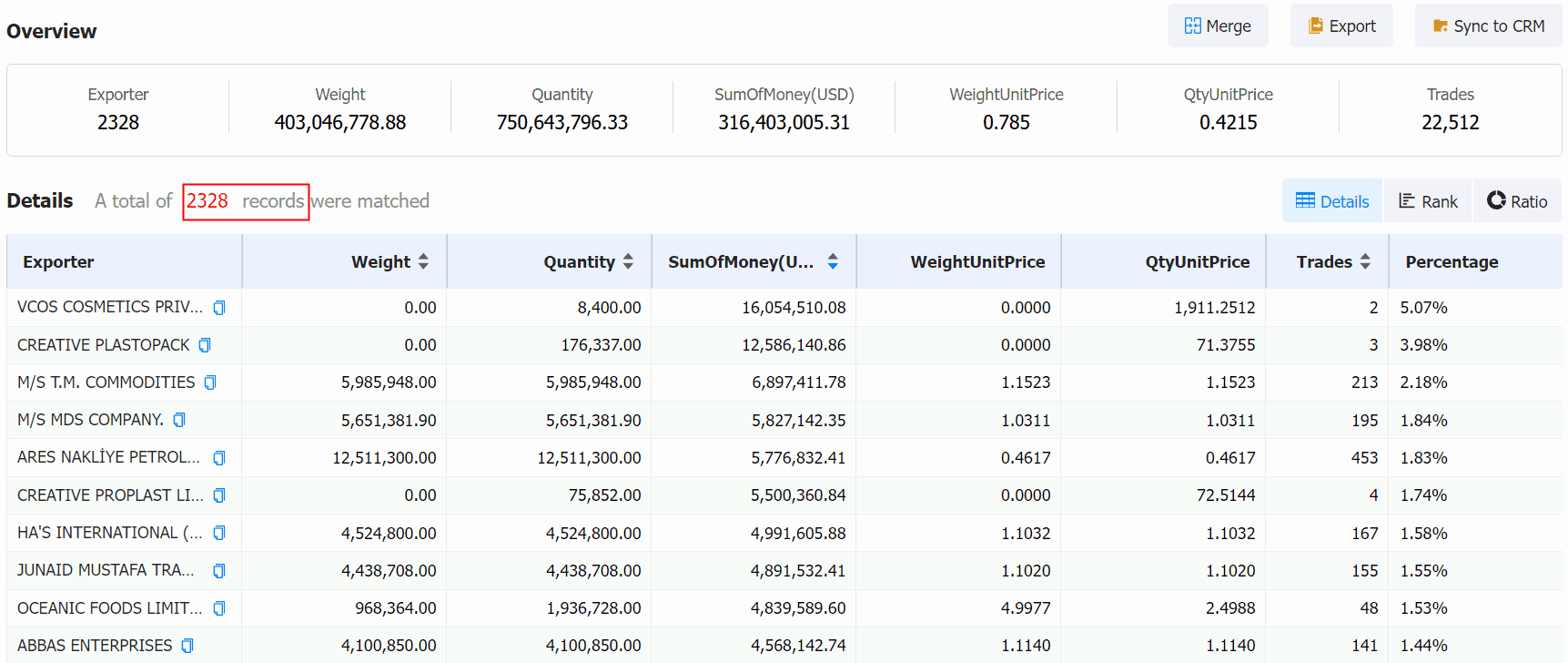Copy M/S MDS COMPANY name icon
This screenshot has width=1568, height=663.
(x=179, y=420)
